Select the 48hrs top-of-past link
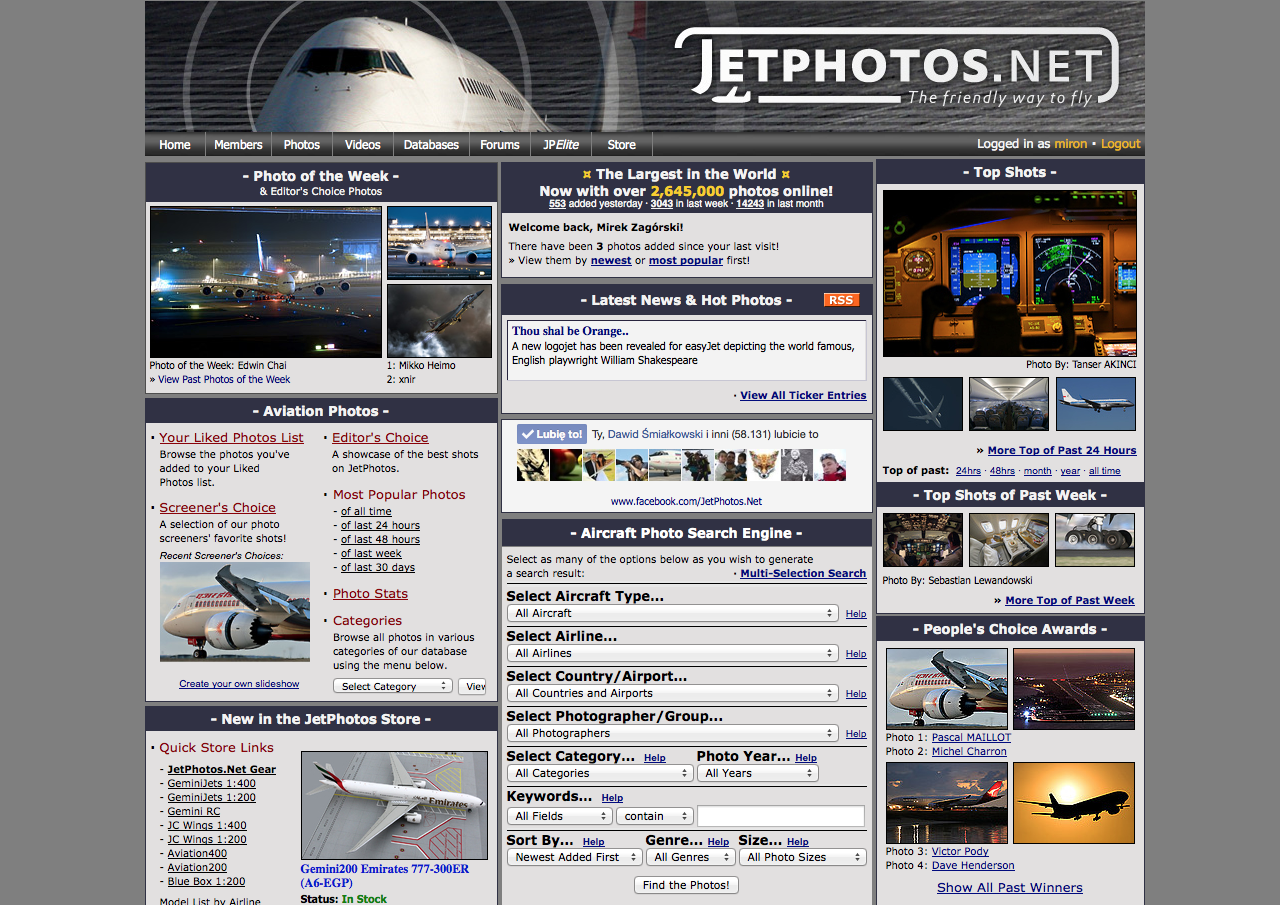The height and width of the screenshot is (905, 1280). coord(1002,470)
